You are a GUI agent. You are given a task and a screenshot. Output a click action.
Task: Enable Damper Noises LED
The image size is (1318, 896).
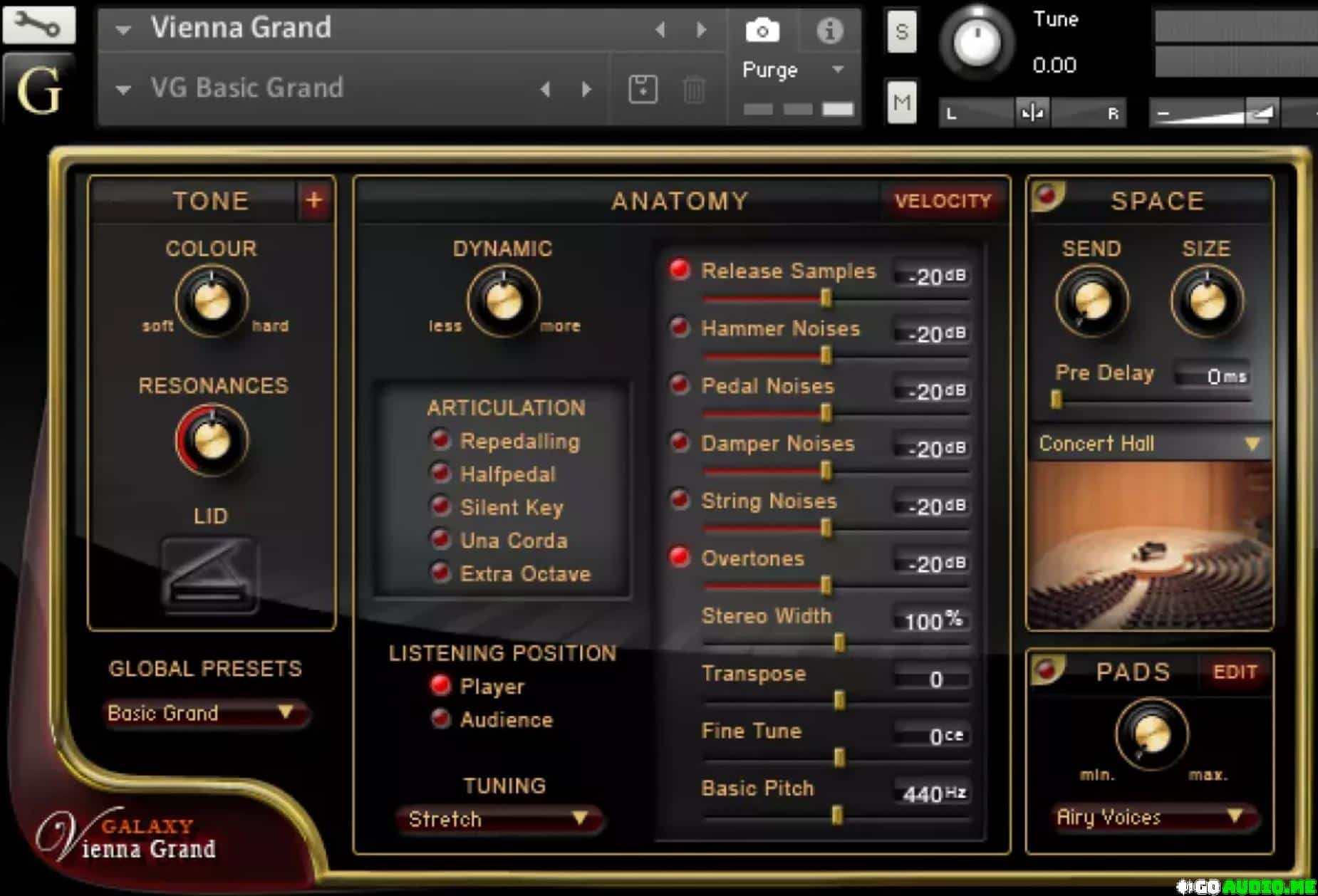pyautogui.click(x=680, y=442)
